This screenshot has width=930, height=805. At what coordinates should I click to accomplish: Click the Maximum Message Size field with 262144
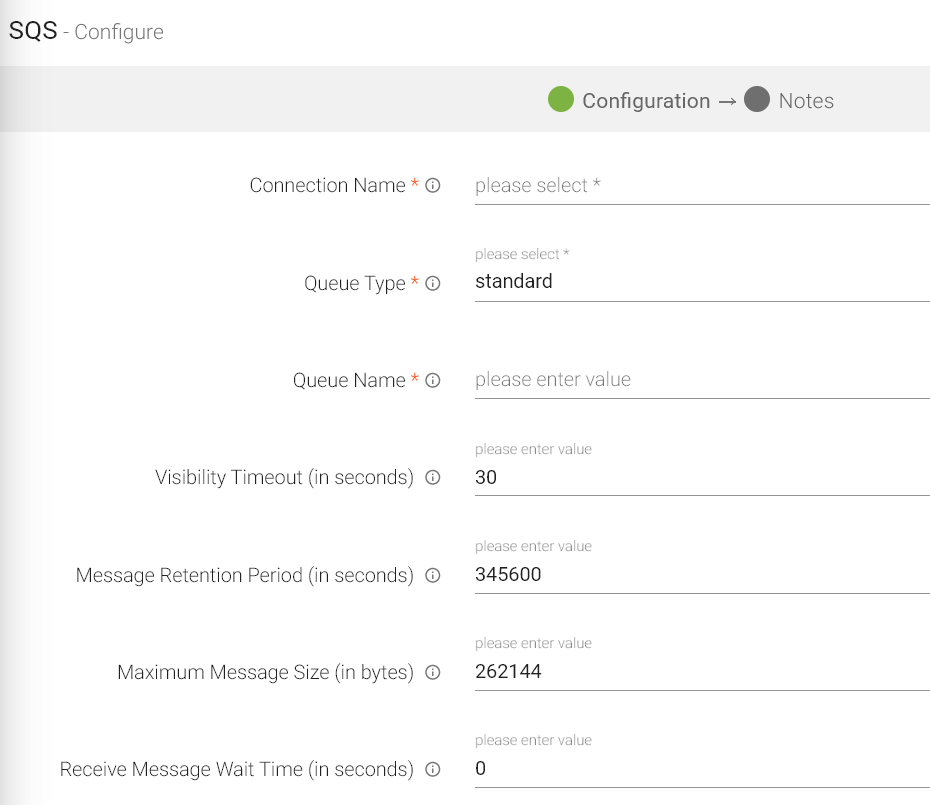pos(701,672)
